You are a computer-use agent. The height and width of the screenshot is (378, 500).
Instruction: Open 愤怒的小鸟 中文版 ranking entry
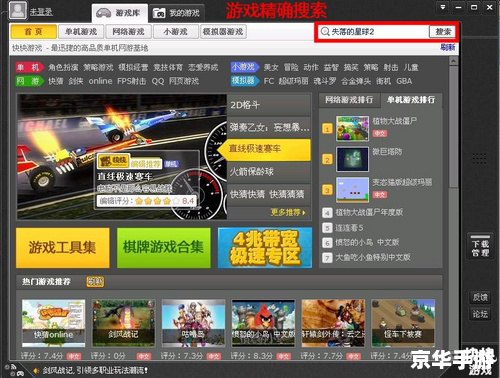pyautogui.click(x=367, y=243)
